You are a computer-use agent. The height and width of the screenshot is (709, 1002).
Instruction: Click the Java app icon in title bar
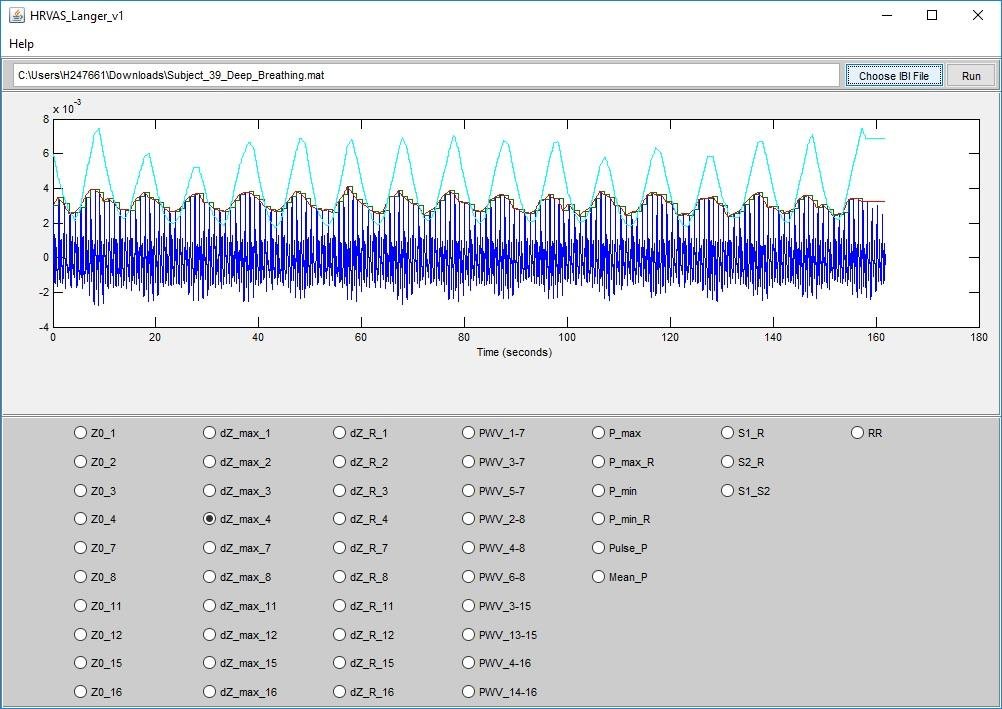click(17, 16)
